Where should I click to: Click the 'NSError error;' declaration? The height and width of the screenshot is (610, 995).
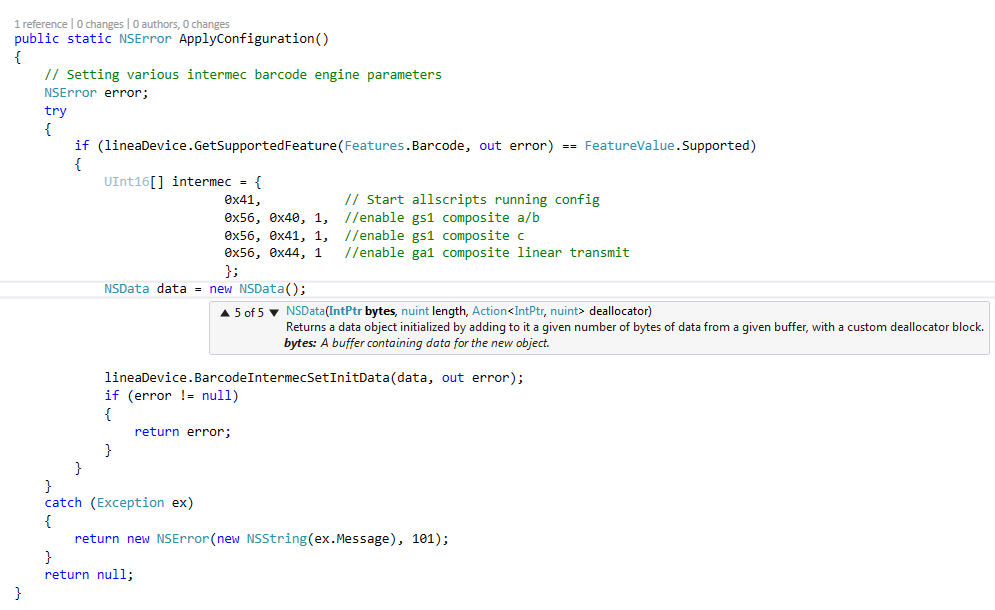click(96, 93)
